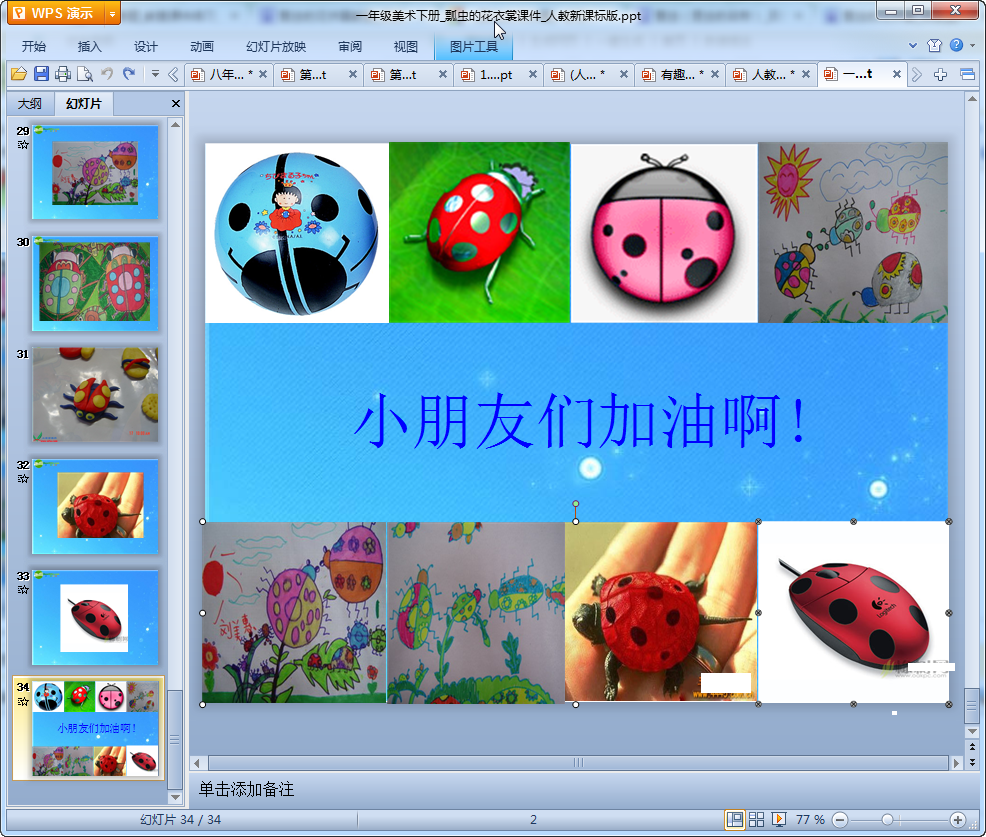Open the dropdown arrow next to Help
This screenshot has width=986, height=837.
[x=972, y=45]
